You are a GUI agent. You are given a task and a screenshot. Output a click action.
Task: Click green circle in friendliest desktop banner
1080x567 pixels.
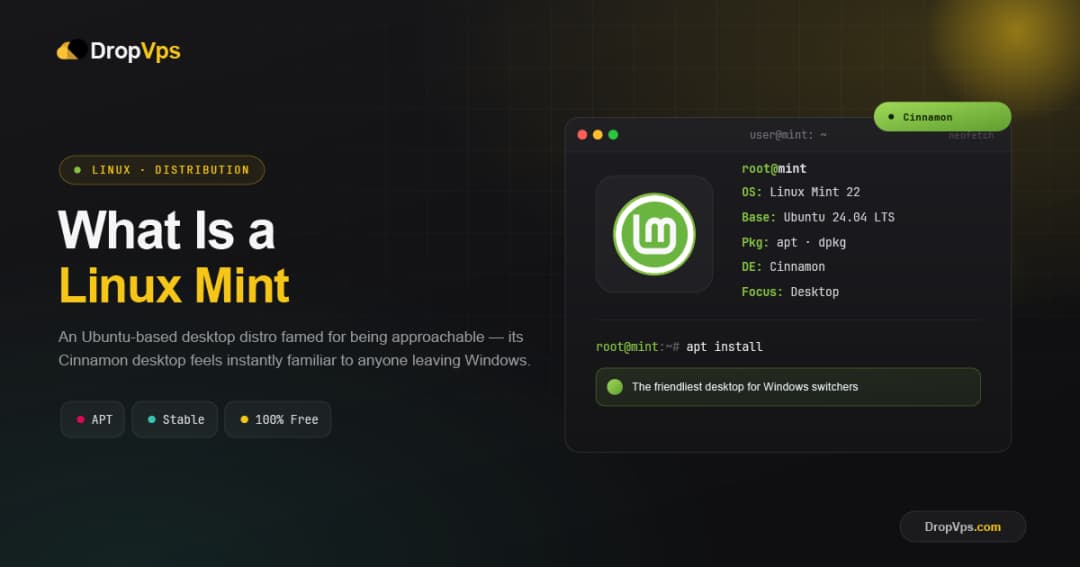point(614,387)
